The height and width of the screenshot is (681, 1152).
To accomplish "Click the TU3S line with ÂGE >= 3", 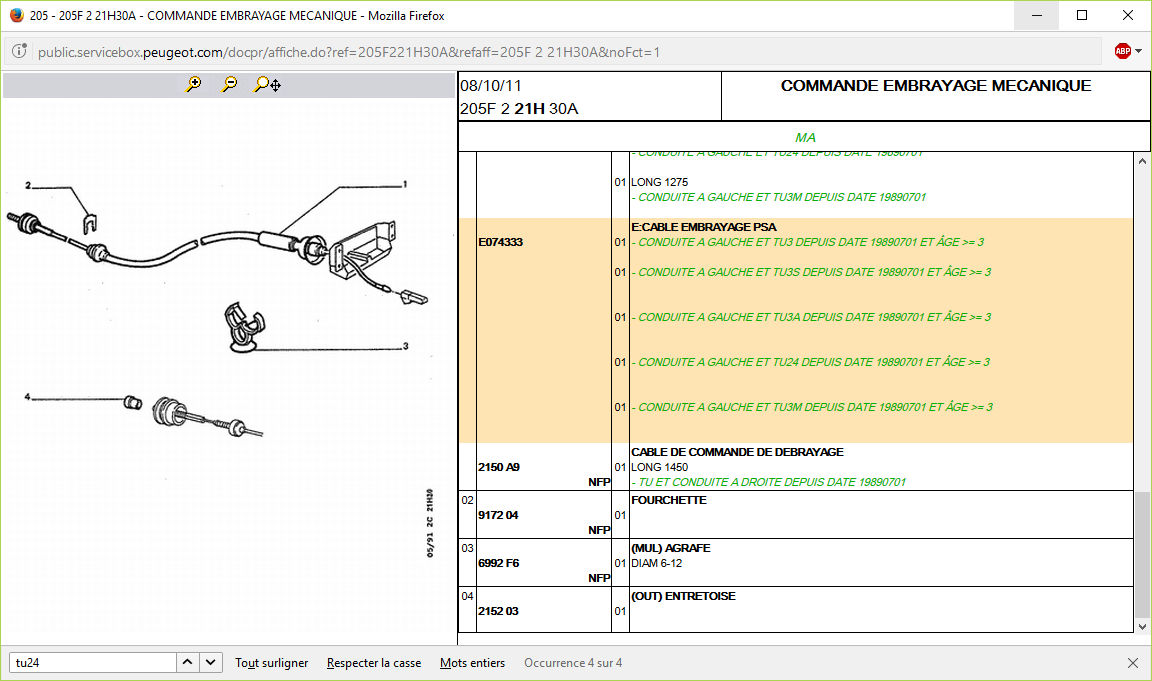I will click(811, 272).
